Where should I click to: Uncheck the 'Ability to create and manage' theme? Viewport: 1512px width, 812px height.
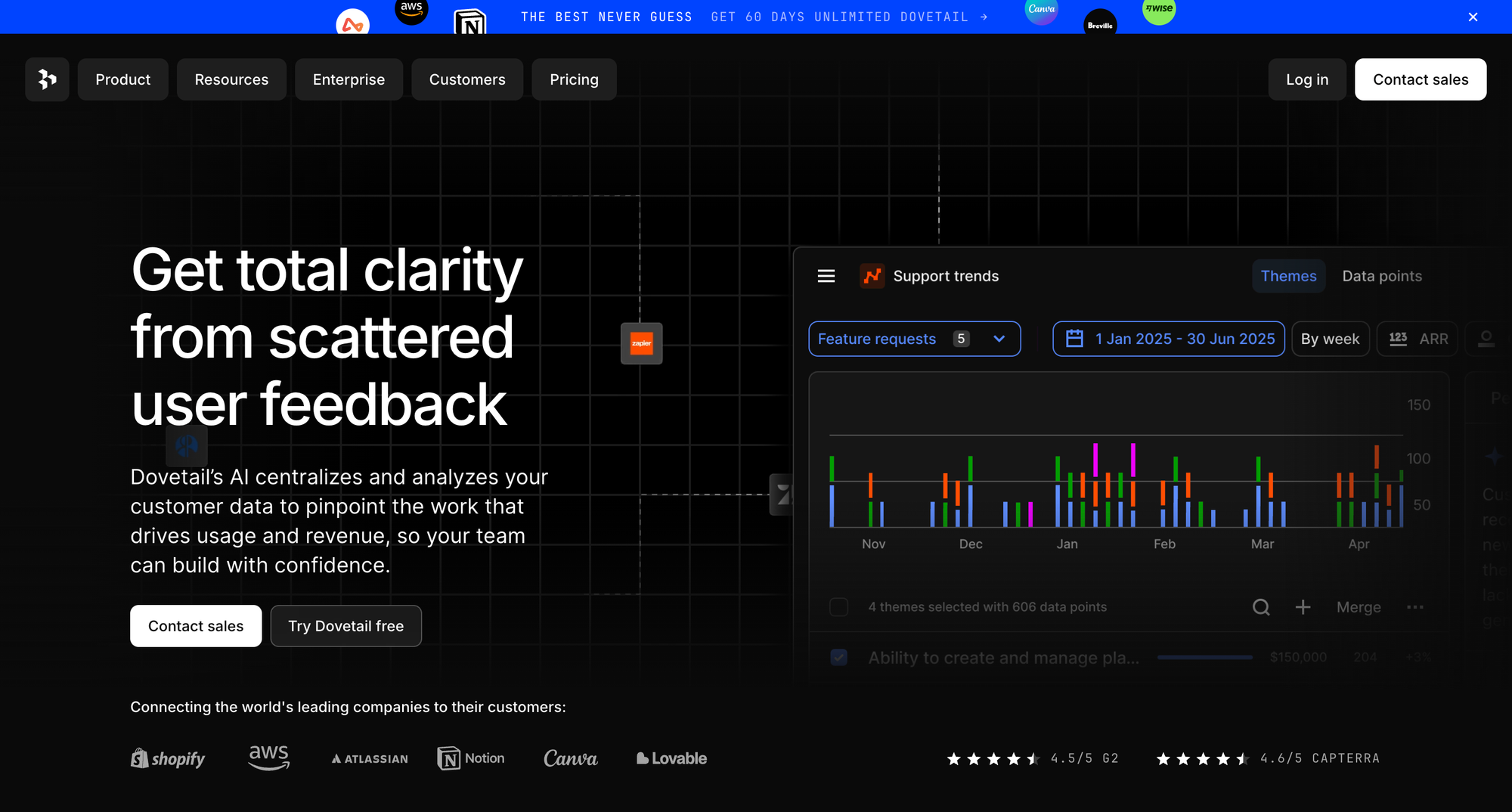pyautogui.click(x=838, y=657)
